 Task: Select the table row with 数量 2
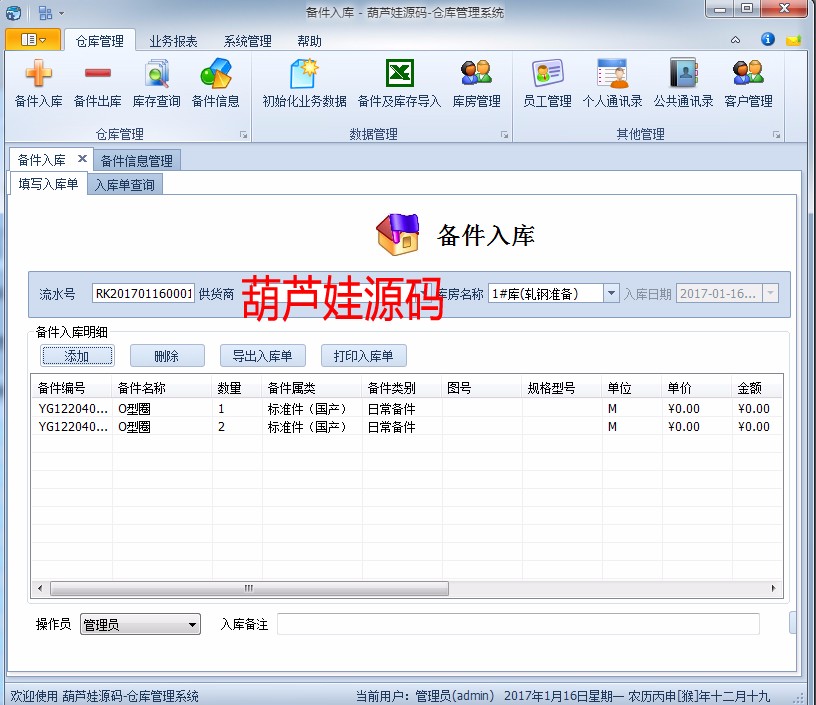click(406, 427)
